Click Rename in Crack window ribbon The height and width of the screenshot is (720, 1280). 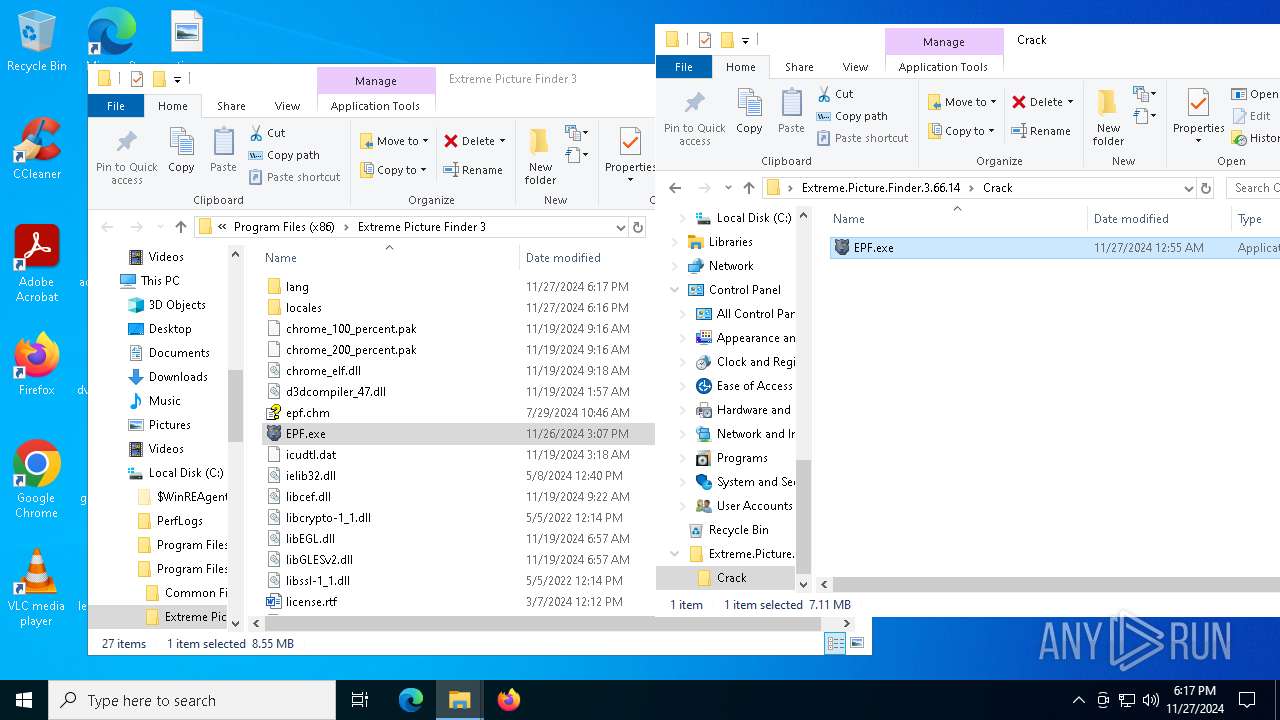click(1041, 131)
